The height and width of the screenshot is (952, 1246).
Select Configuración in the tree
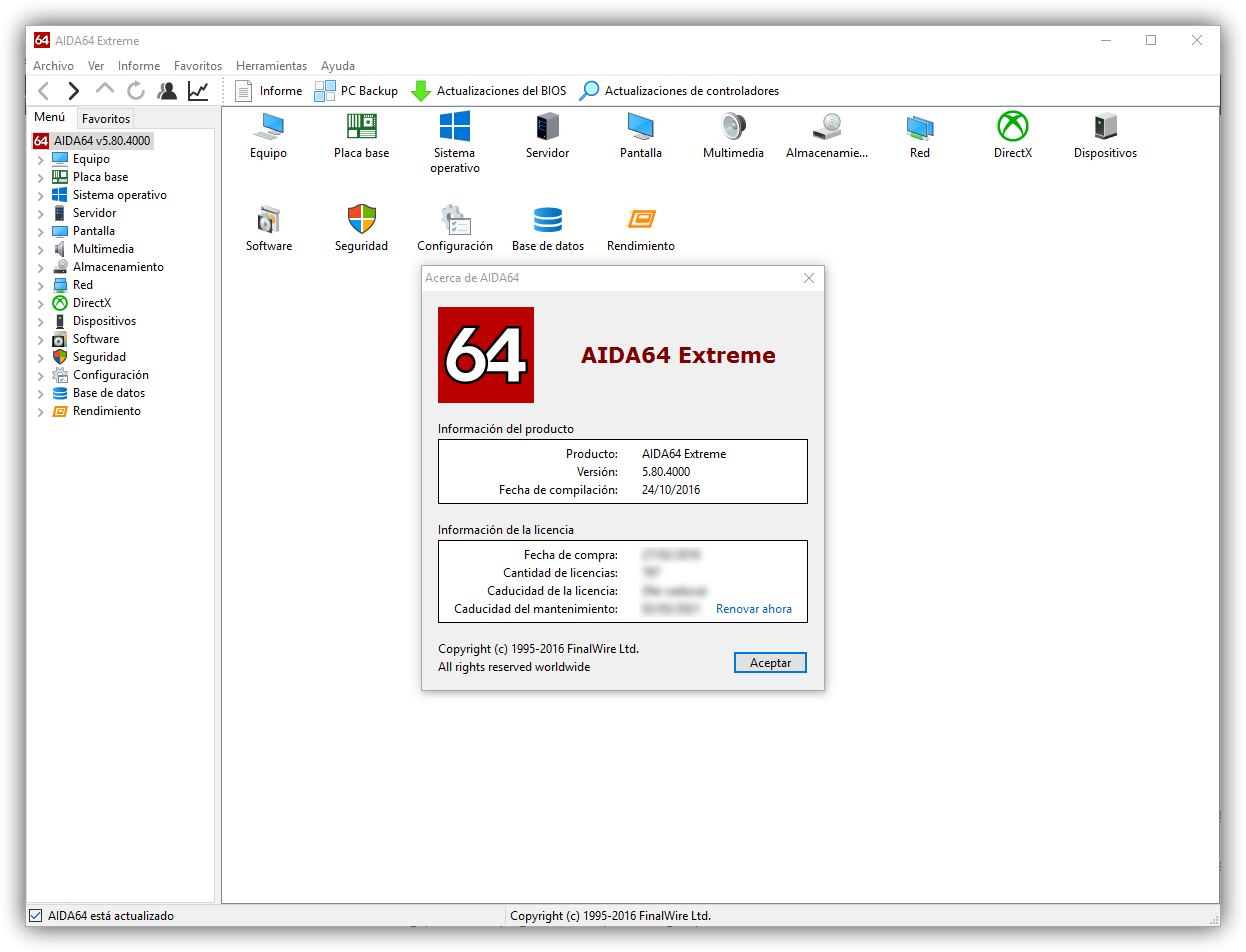(110, 375)
